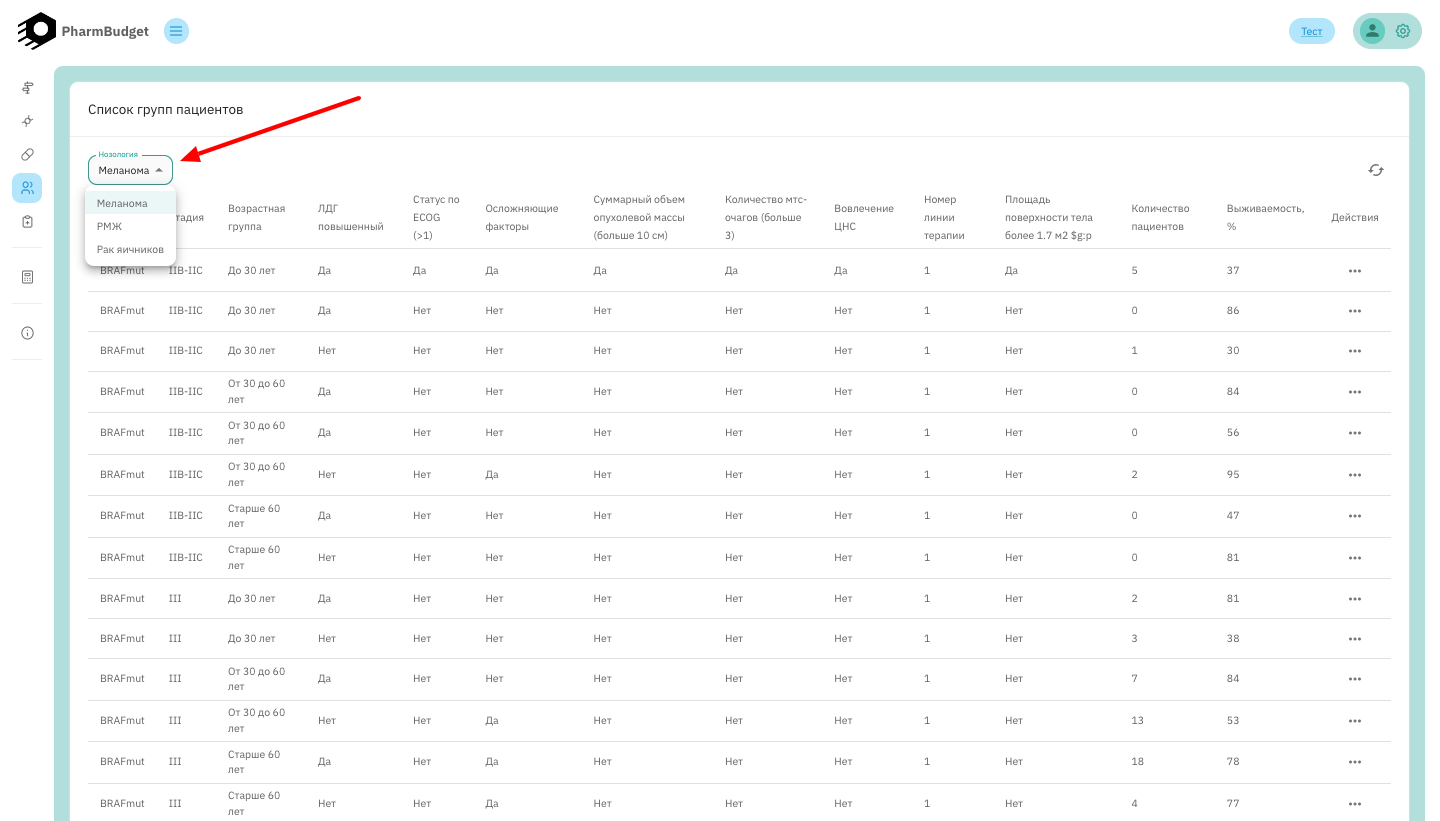
Task: Click the Возрастная группа column header
Action: pos(256,217)
